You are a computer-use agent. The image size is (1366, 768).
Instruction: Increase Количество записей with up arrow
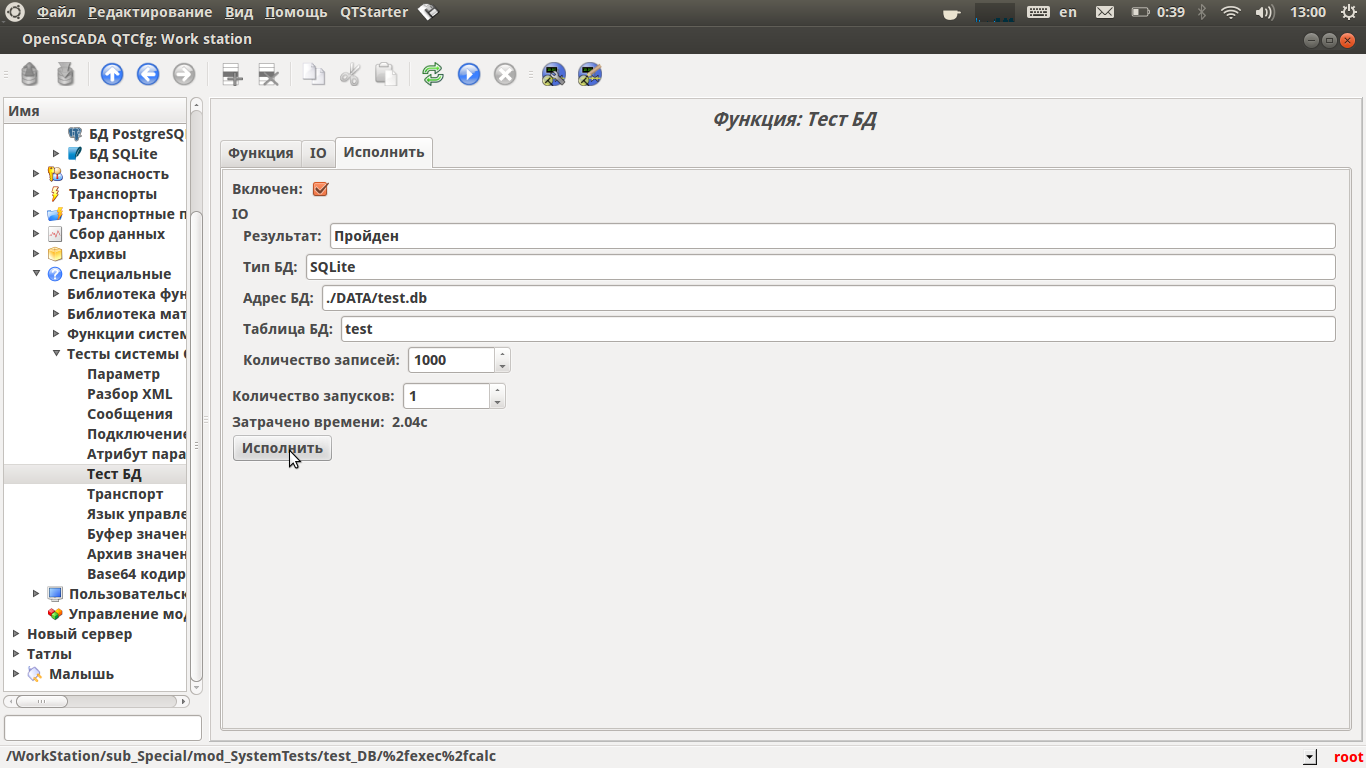pyautogui.click(x=502, y=354)
